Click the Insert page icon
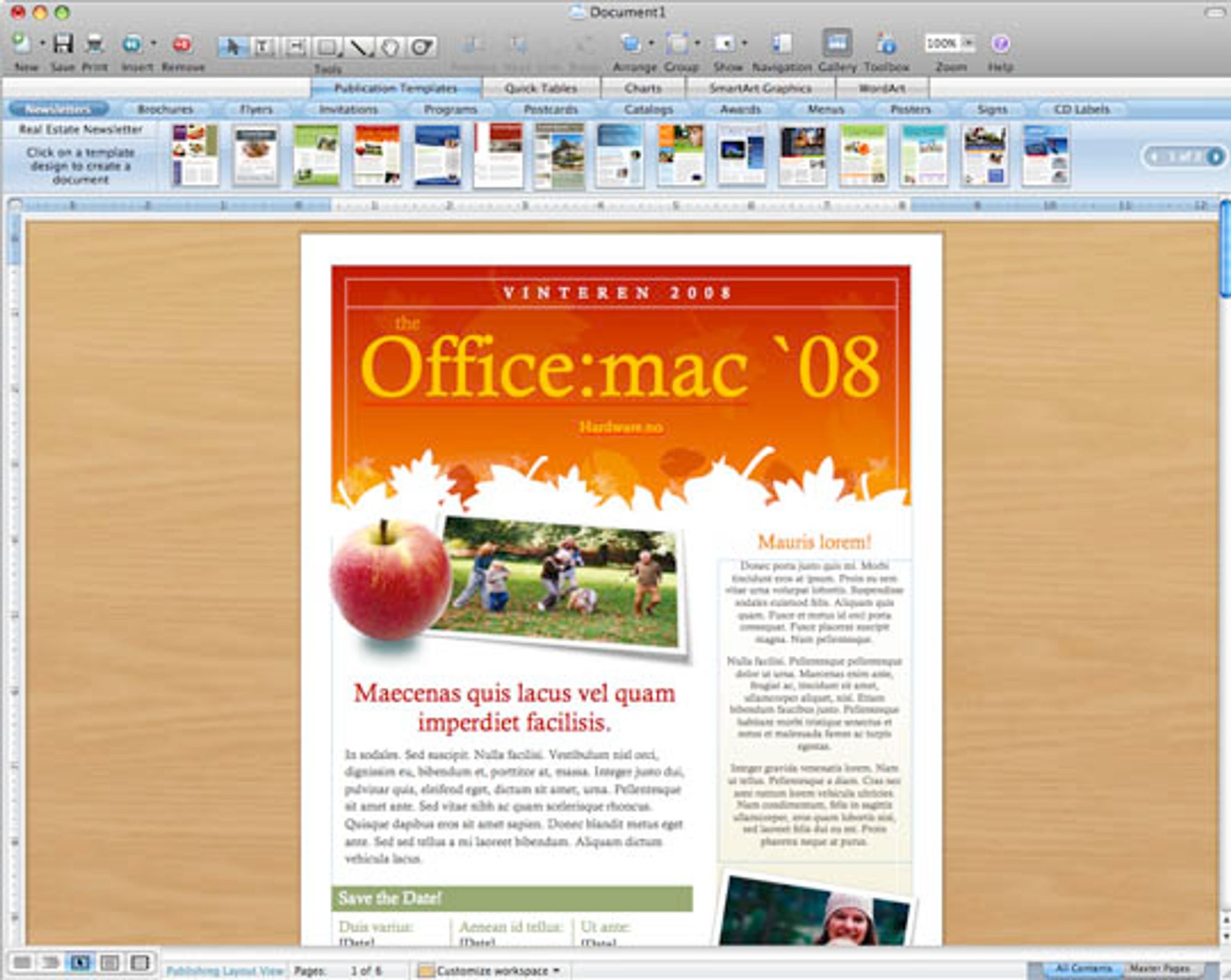This screenshot has width=1231, height=980. (132, 44)
